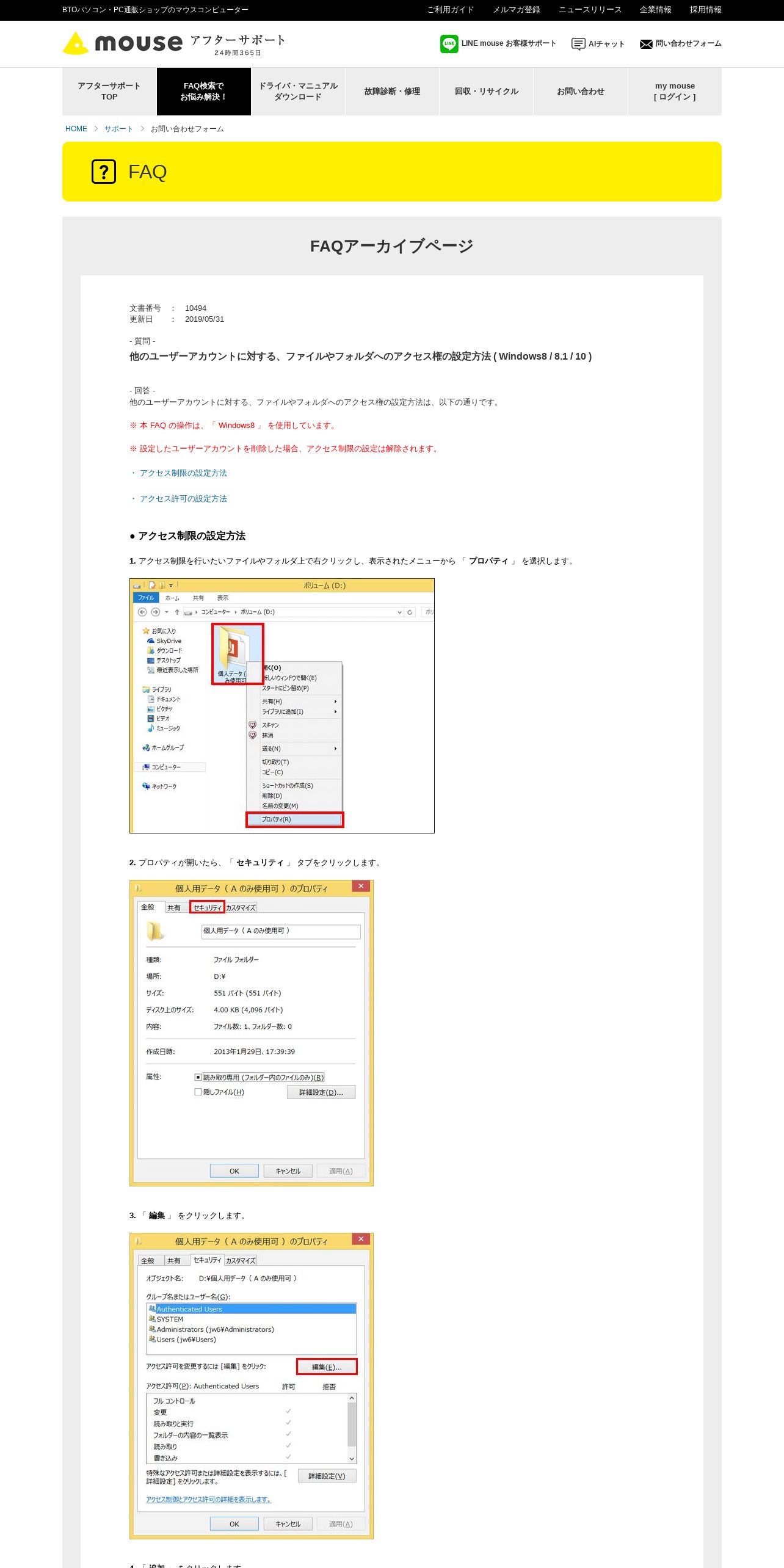Image resolution: width=784 pixels, height=1568 pixels.
Task: Open the ニュースリリース link
Action: (590, 10)
